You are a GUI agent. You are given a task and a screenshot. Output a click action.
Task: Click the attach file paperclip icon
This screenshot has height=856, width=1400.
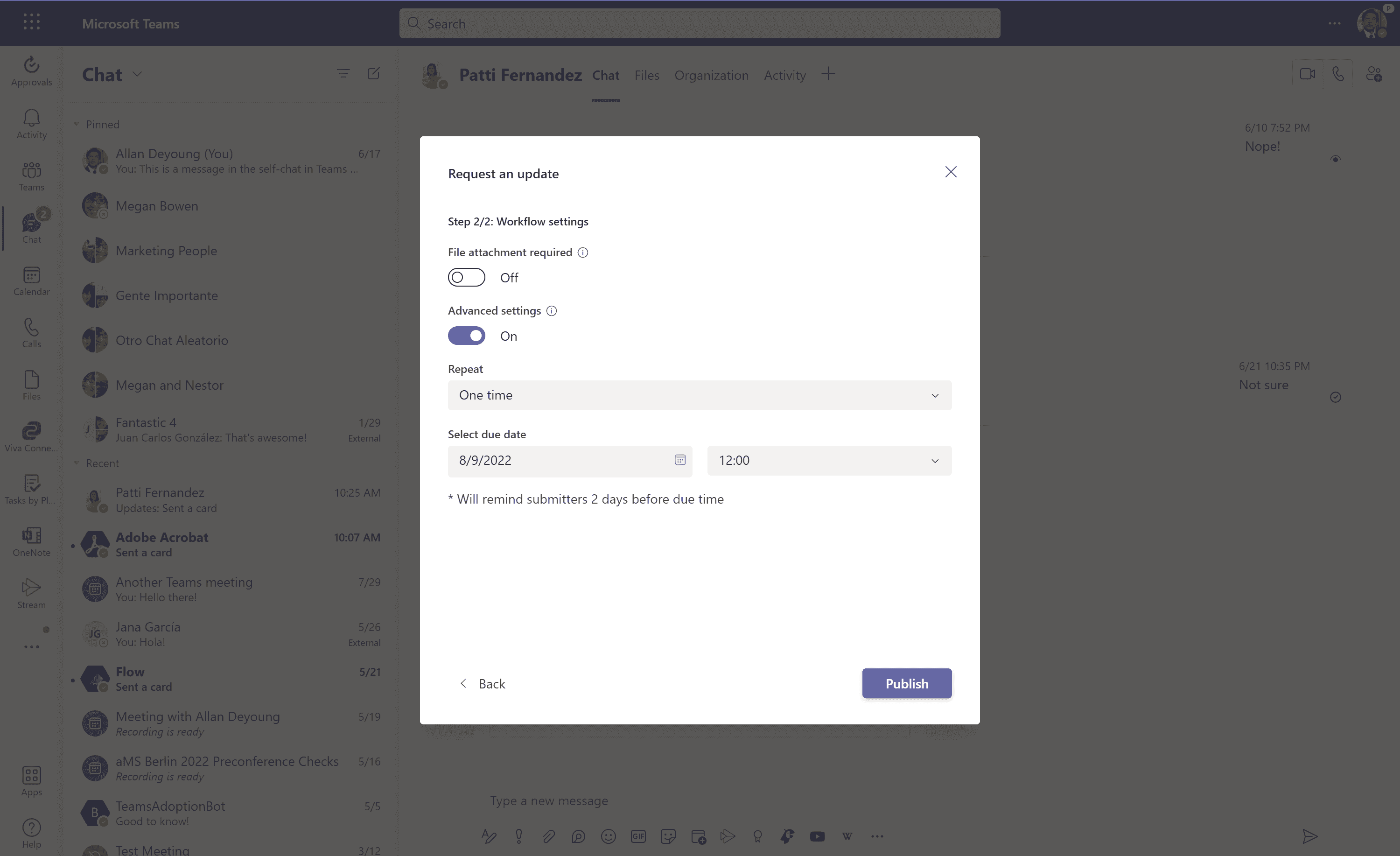(548, 836)
